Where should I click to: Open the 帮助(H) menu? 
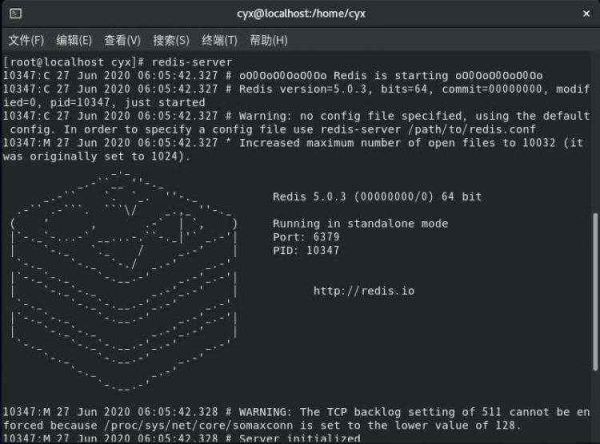point(268,40)
